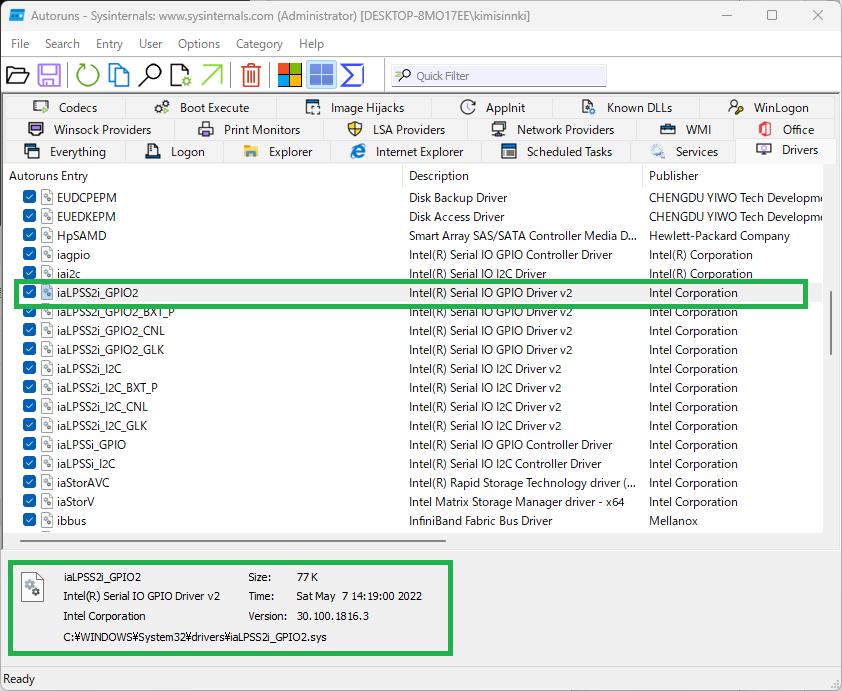
Task: Sort by the Publisher column header
Action: (x=732, y=176)
